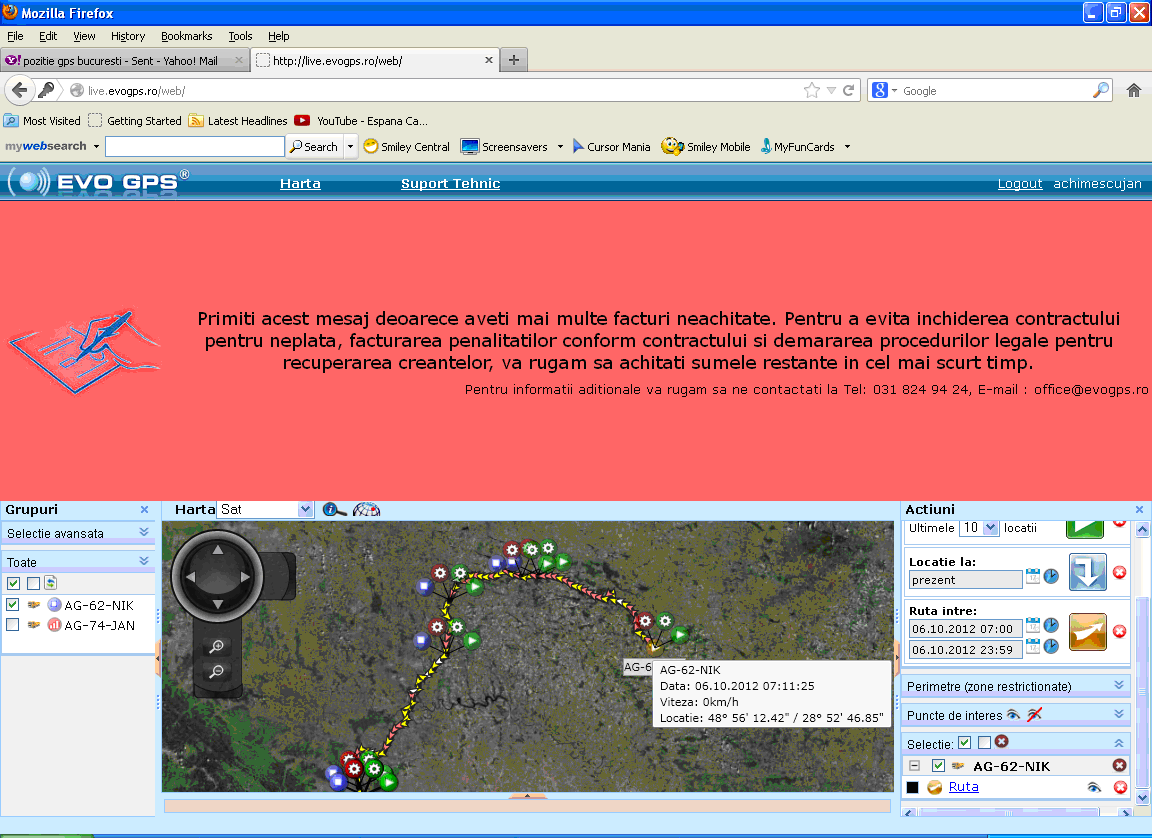The width and height of the screenshot is (1152, 838).
Task: Open the Smiley Central toolbar button
Action: tap(406, 147)
